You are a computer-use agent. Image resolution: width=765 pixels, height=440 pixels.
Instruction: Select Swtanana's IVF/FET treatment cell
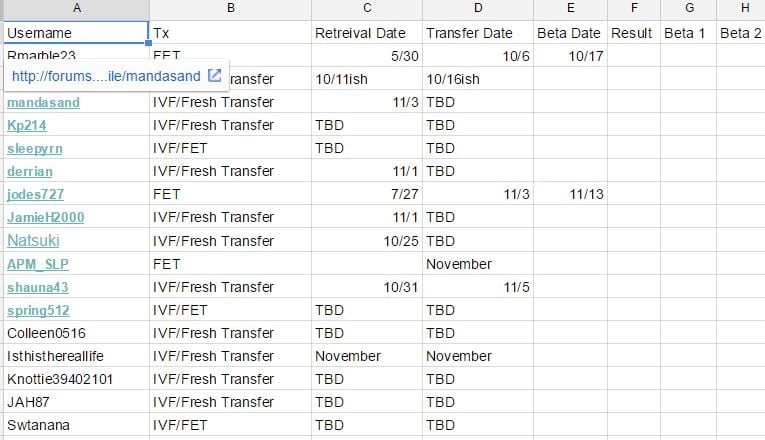230,425
